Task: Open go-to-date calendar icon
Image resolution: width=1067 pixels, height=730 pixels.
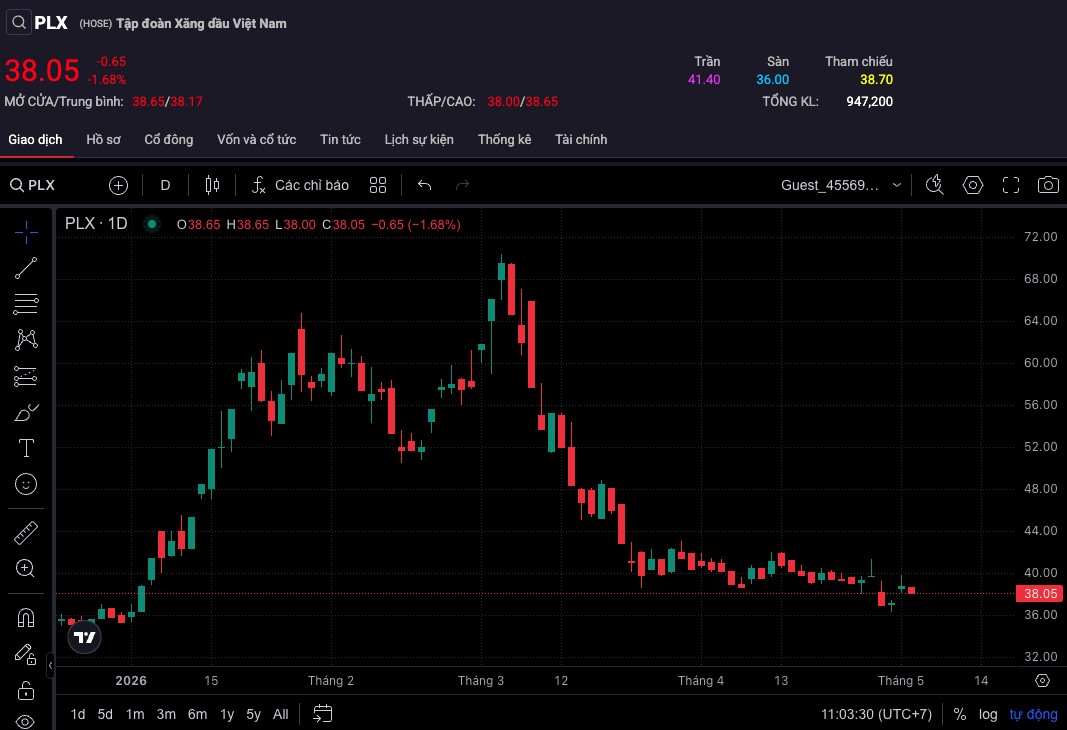Action: [323, 714]
